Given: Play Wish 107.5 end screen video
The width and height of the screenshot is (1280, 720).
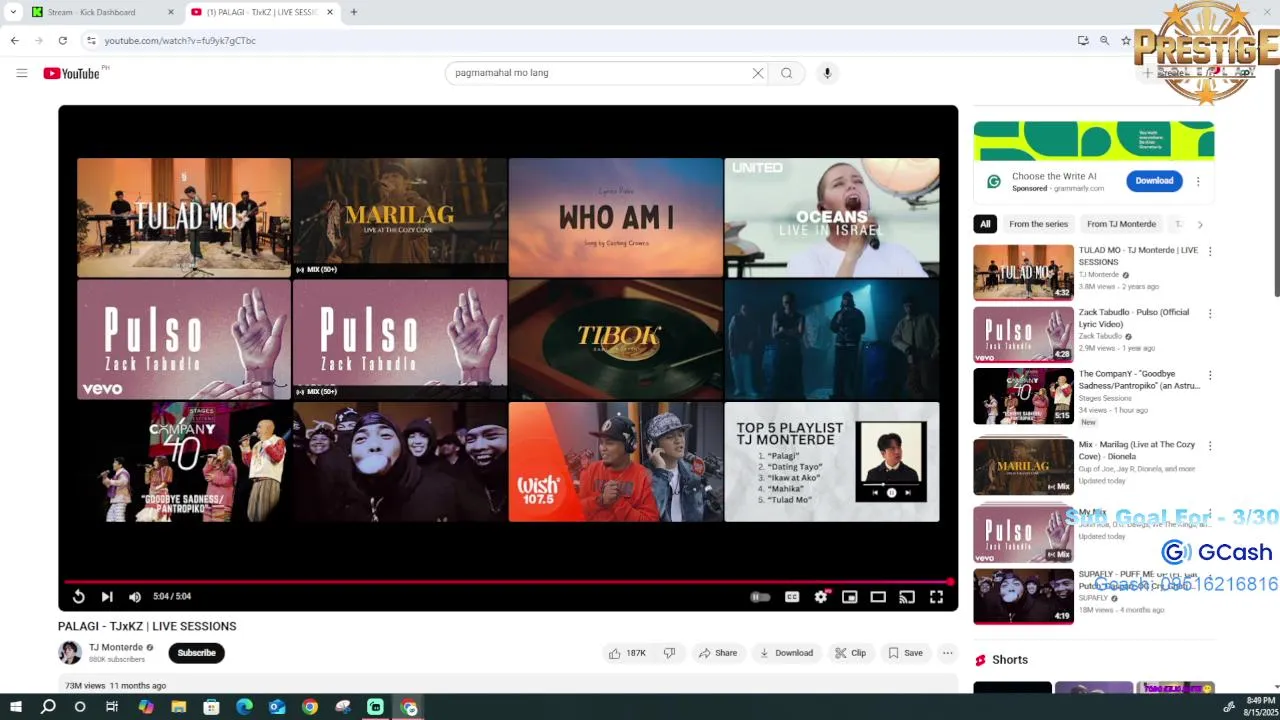Looking at the screenshot, I should [x=615, y=462].
